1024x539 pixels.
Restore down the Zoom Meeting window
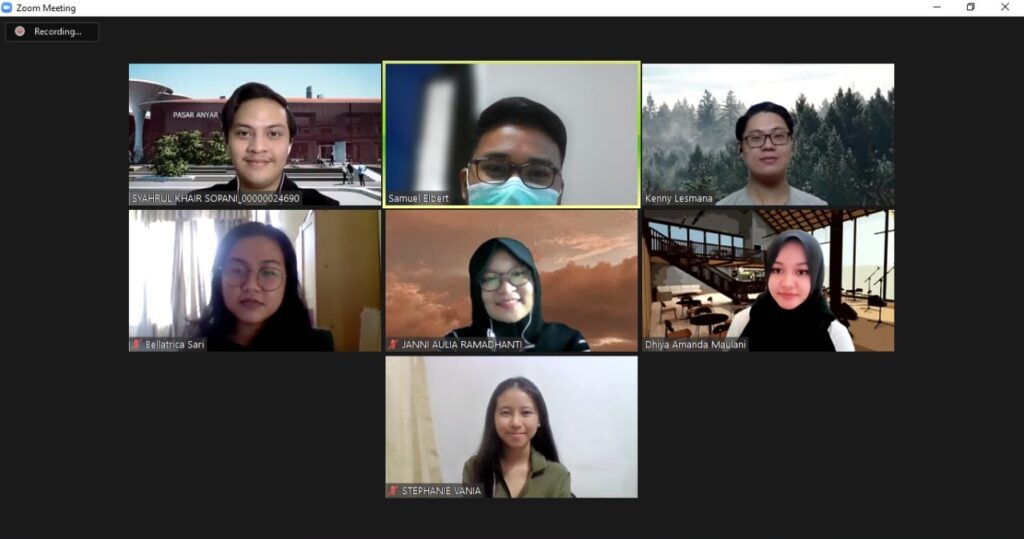(970, 7)
